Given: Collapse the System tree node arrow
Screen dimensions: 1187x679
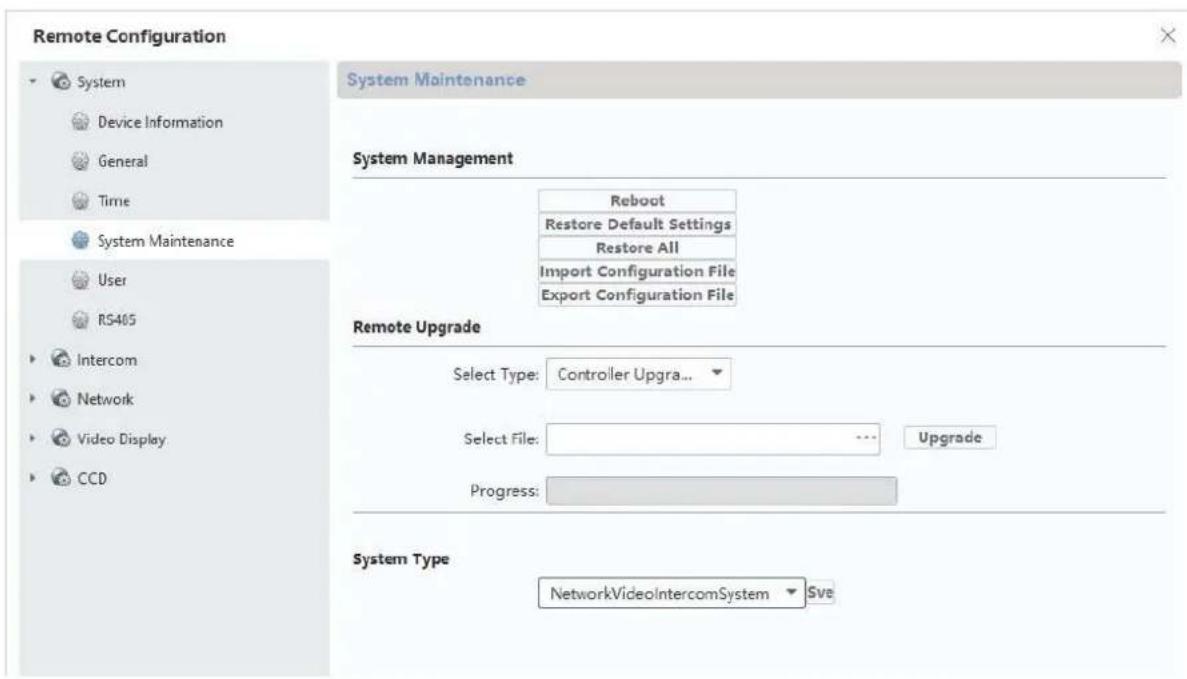Looking at the screenshot, I should click(x=33, y=80).
